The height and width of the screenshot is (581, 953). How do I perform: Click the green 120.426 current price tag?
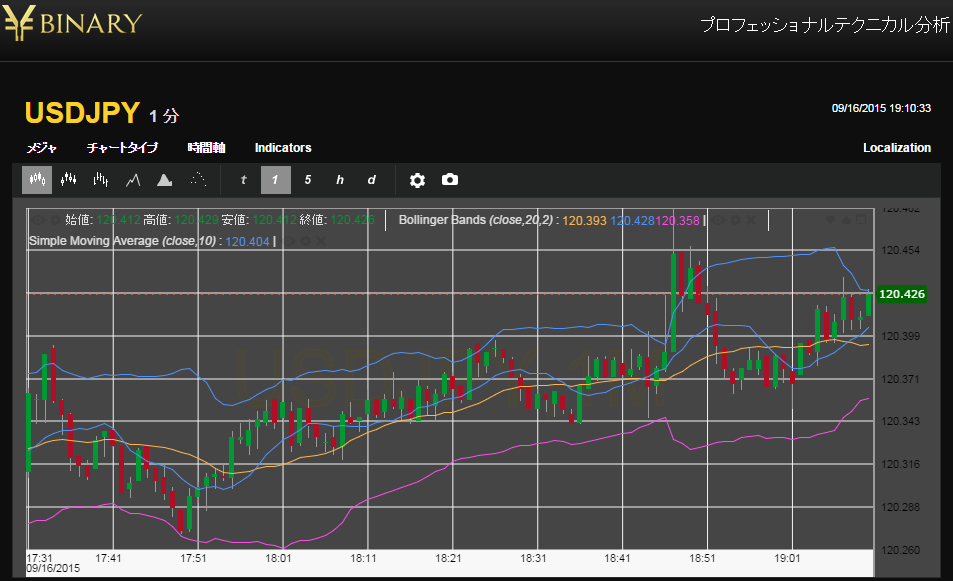pos(902,294)
